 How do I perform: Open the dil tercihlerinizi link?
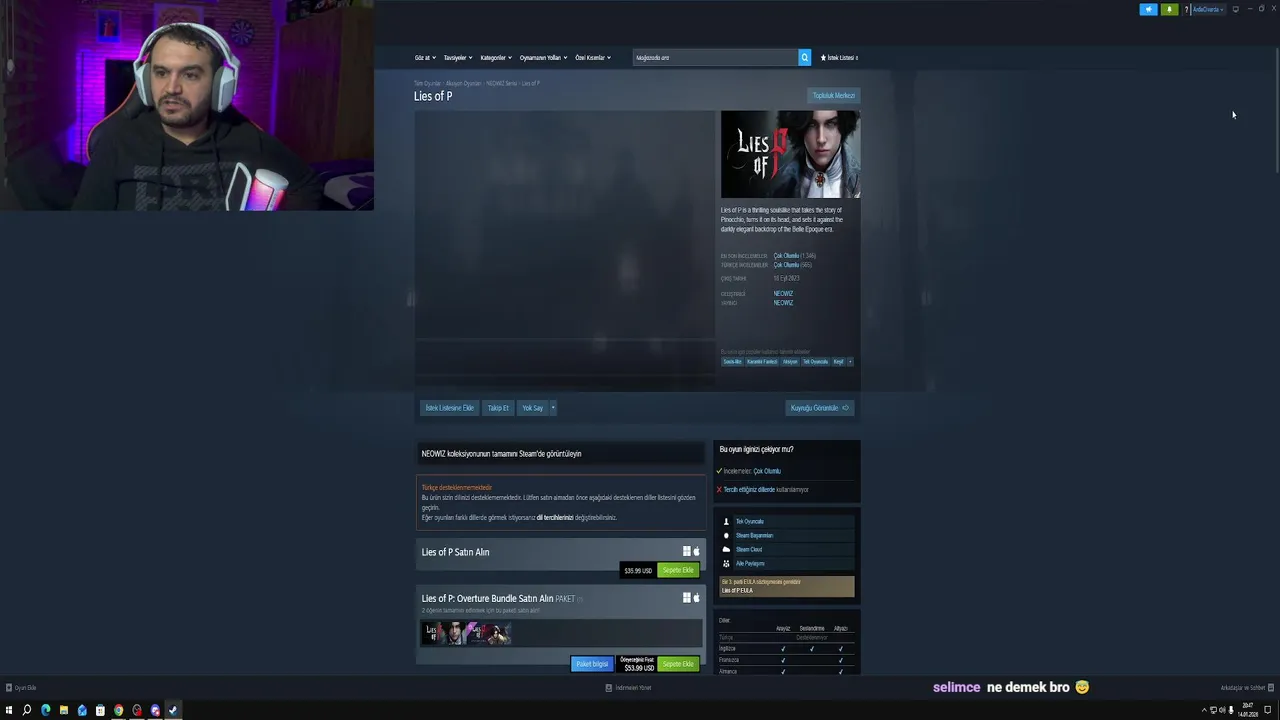(555, 518)
